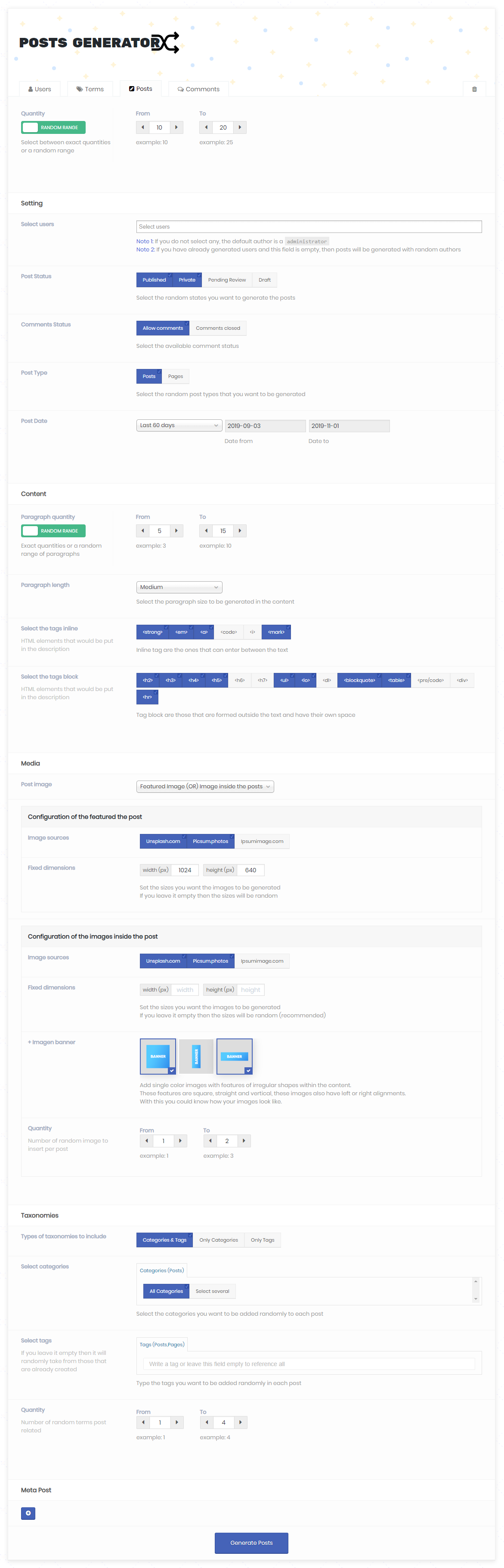Toggle the post Quantity Random Range switch
The height and width of the screenshot is (1568, 504).
tap(53, 128)
